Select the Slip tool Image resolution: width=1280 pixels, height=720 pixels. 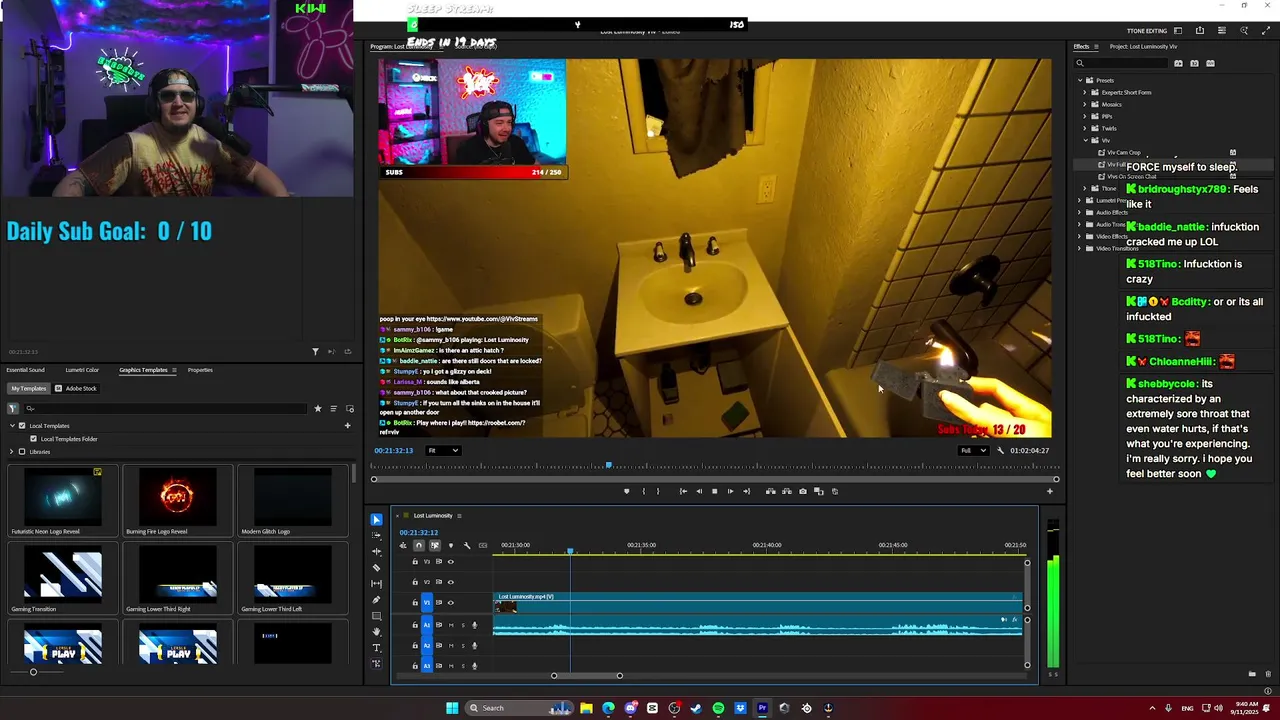pos(376,583)
